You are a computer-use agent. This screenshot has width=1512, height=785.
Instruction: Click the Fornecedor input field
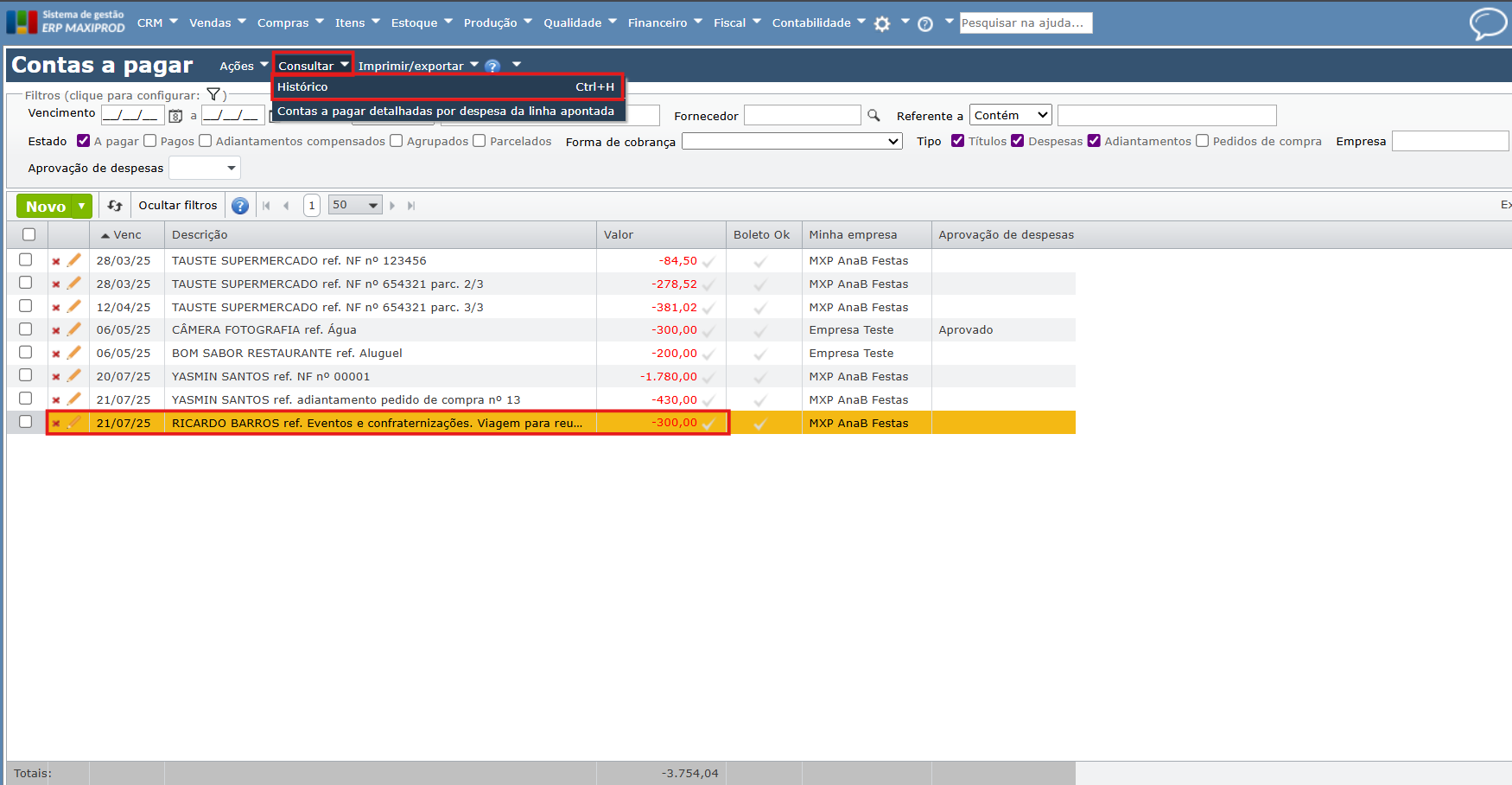coord(803,115)
